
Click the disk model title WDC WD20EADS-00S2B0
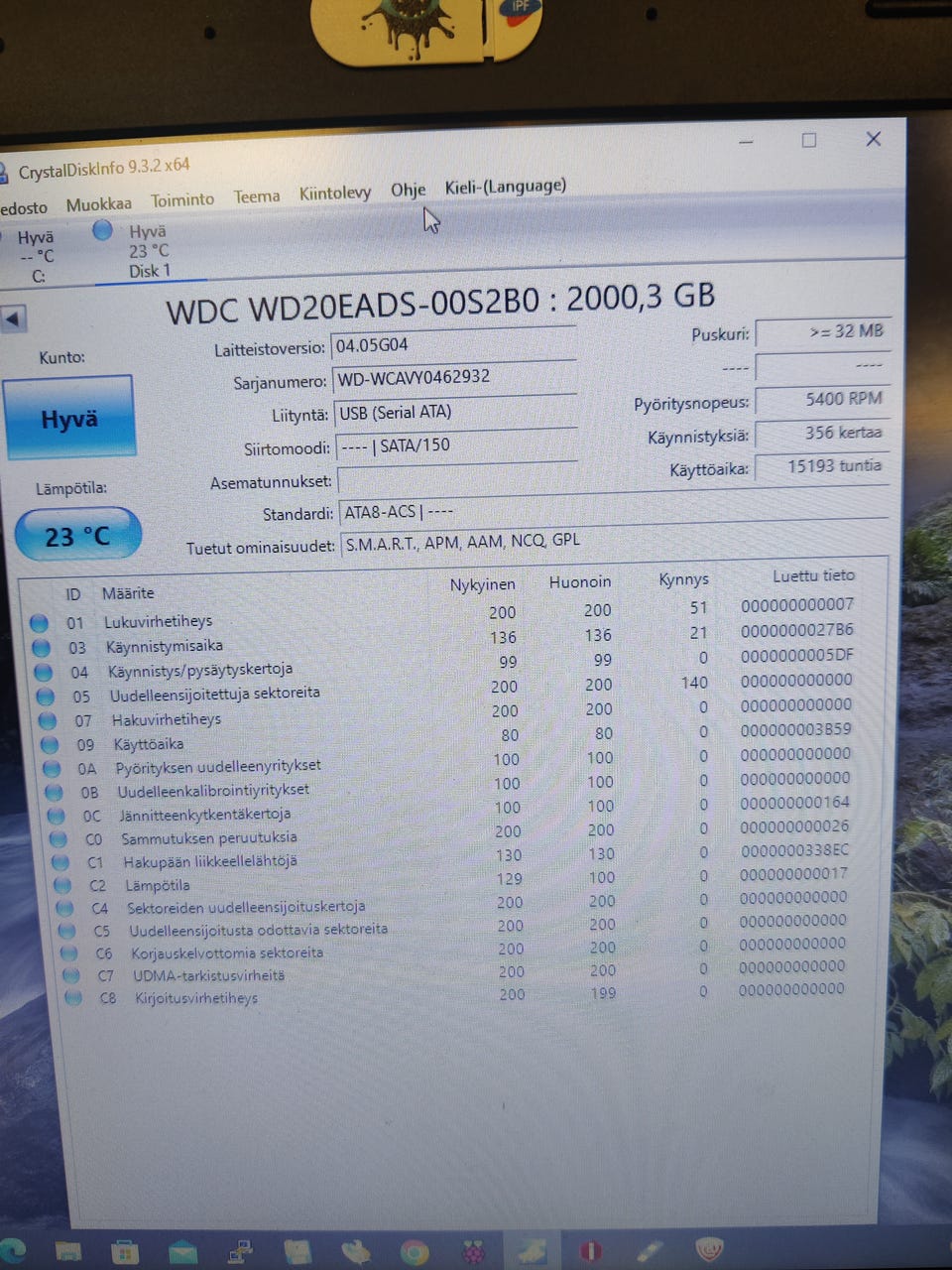[352, 307]
